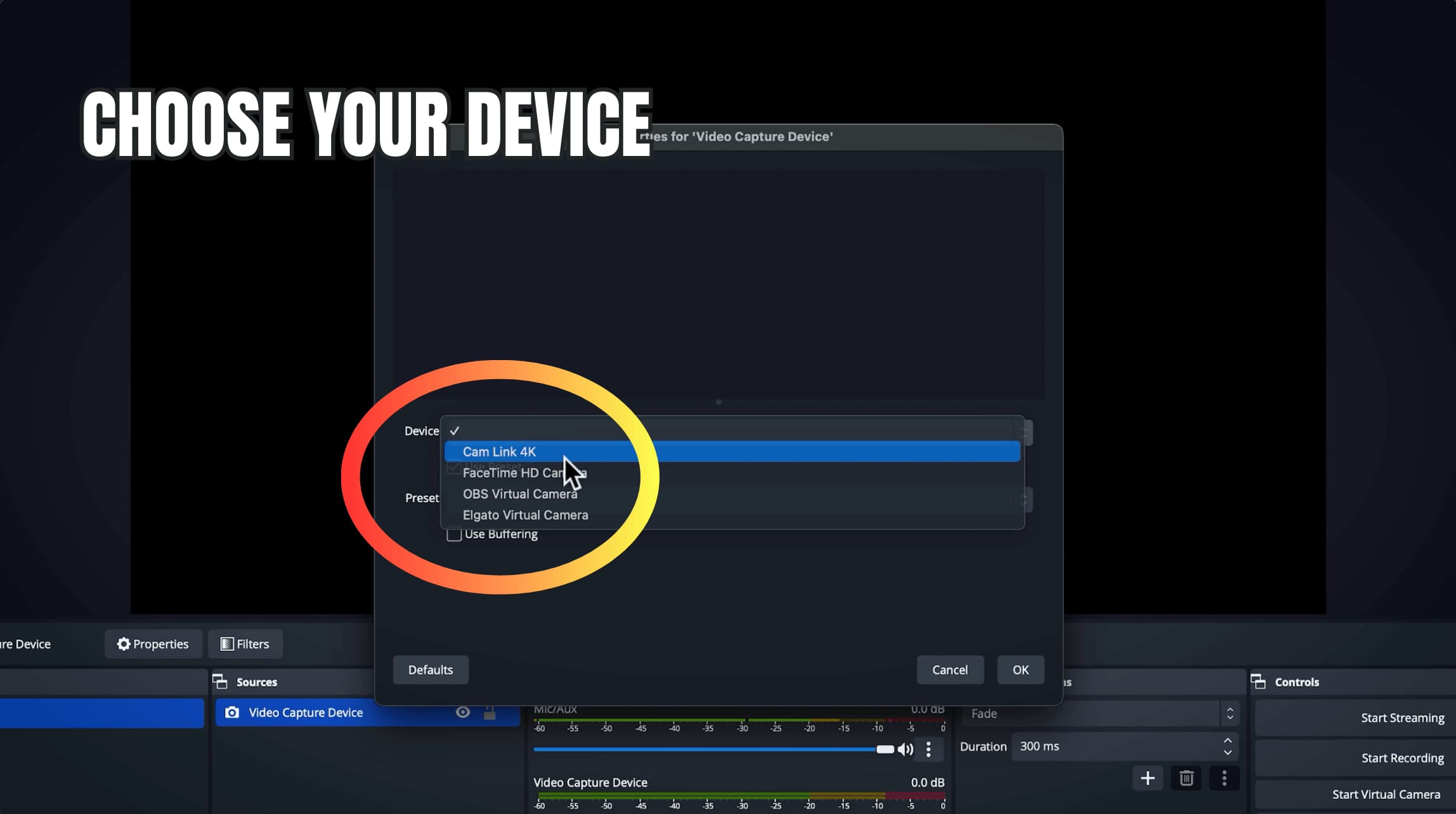1456x814 pixels.
Task: Pick OBS Virtual Camera from dropdown
Action: pos(732,494)
